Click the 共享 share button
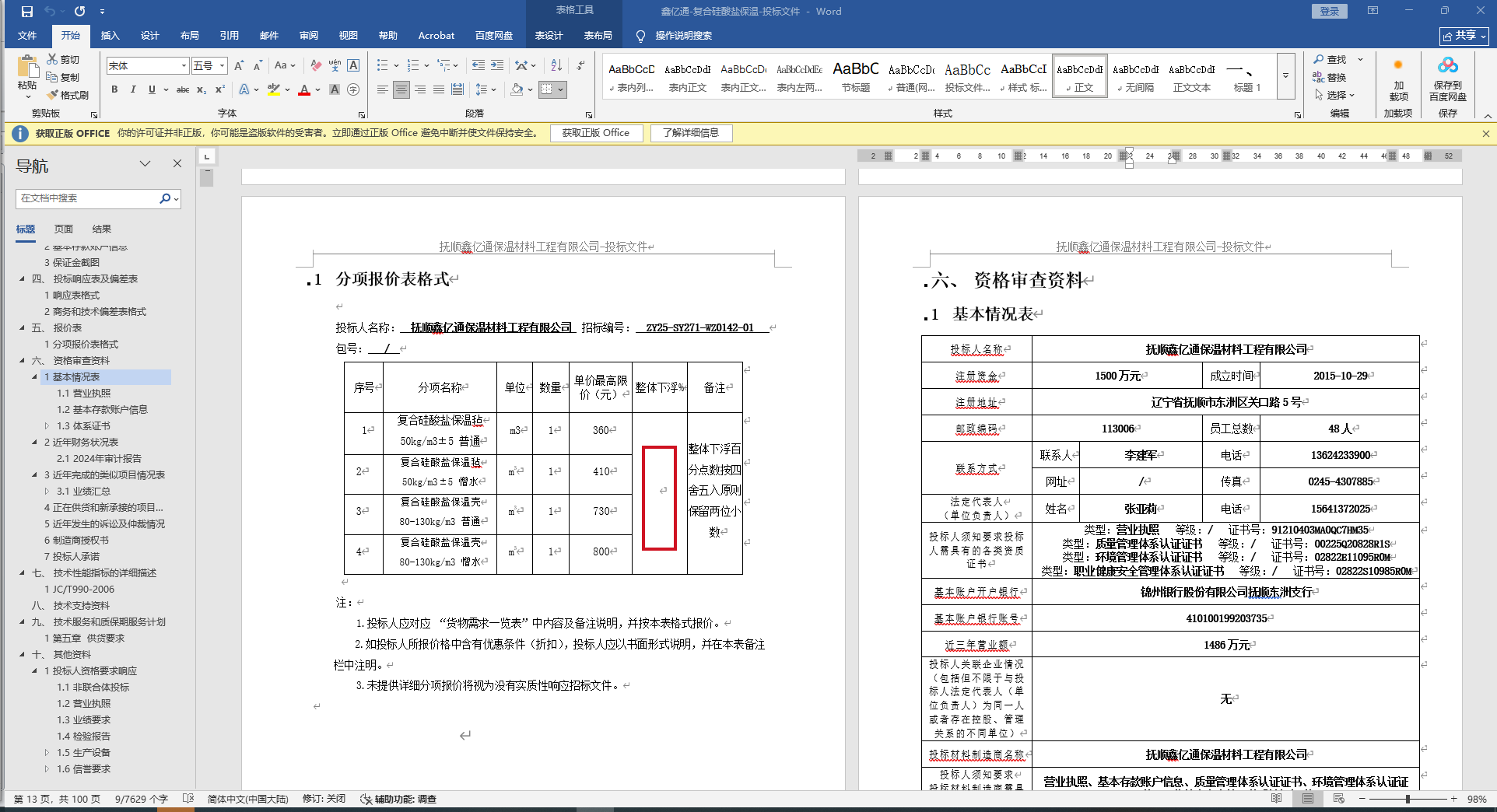 tap(1464, 36)
